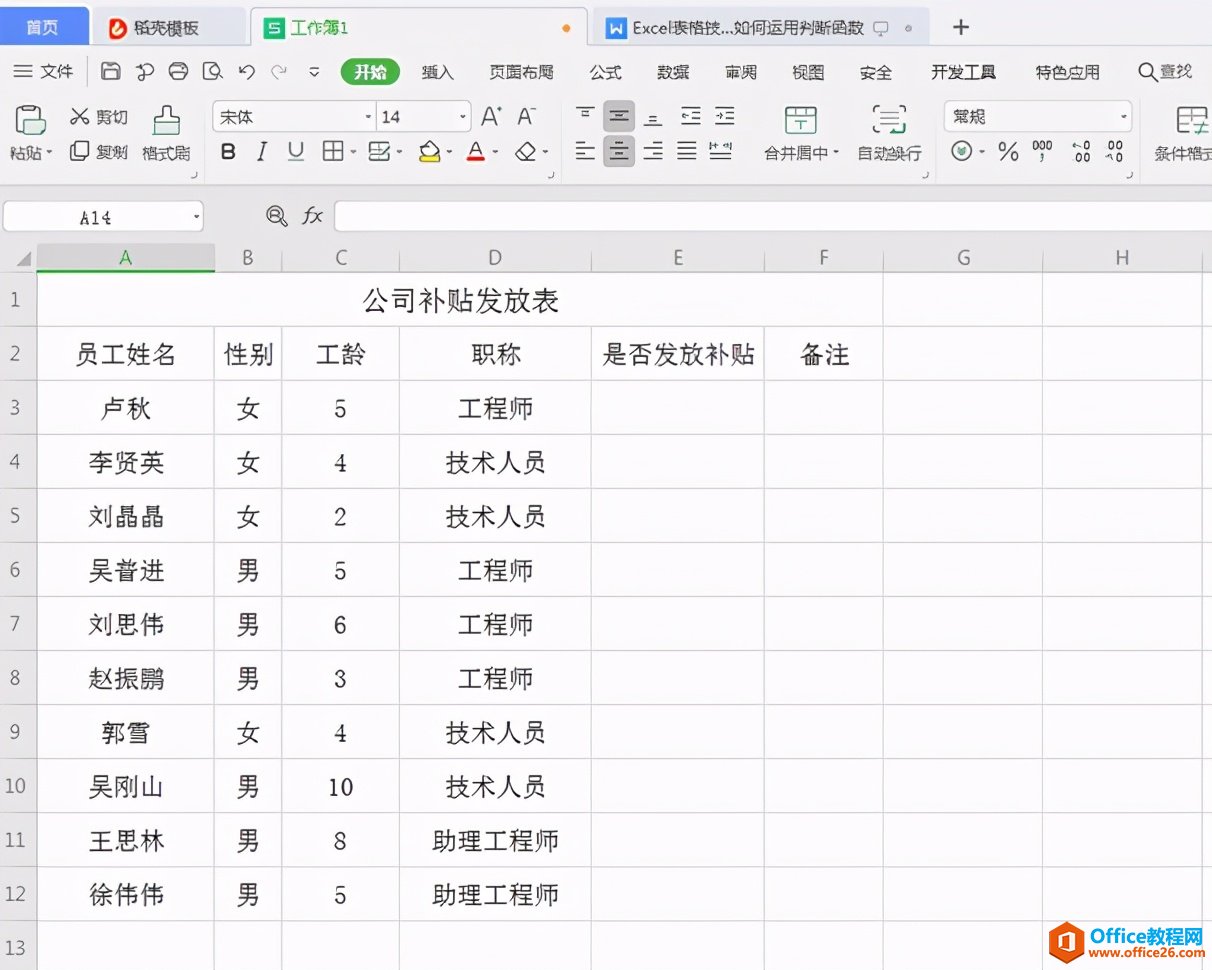
Task: Click the select-all corner triangle
Action: (23, 259)
